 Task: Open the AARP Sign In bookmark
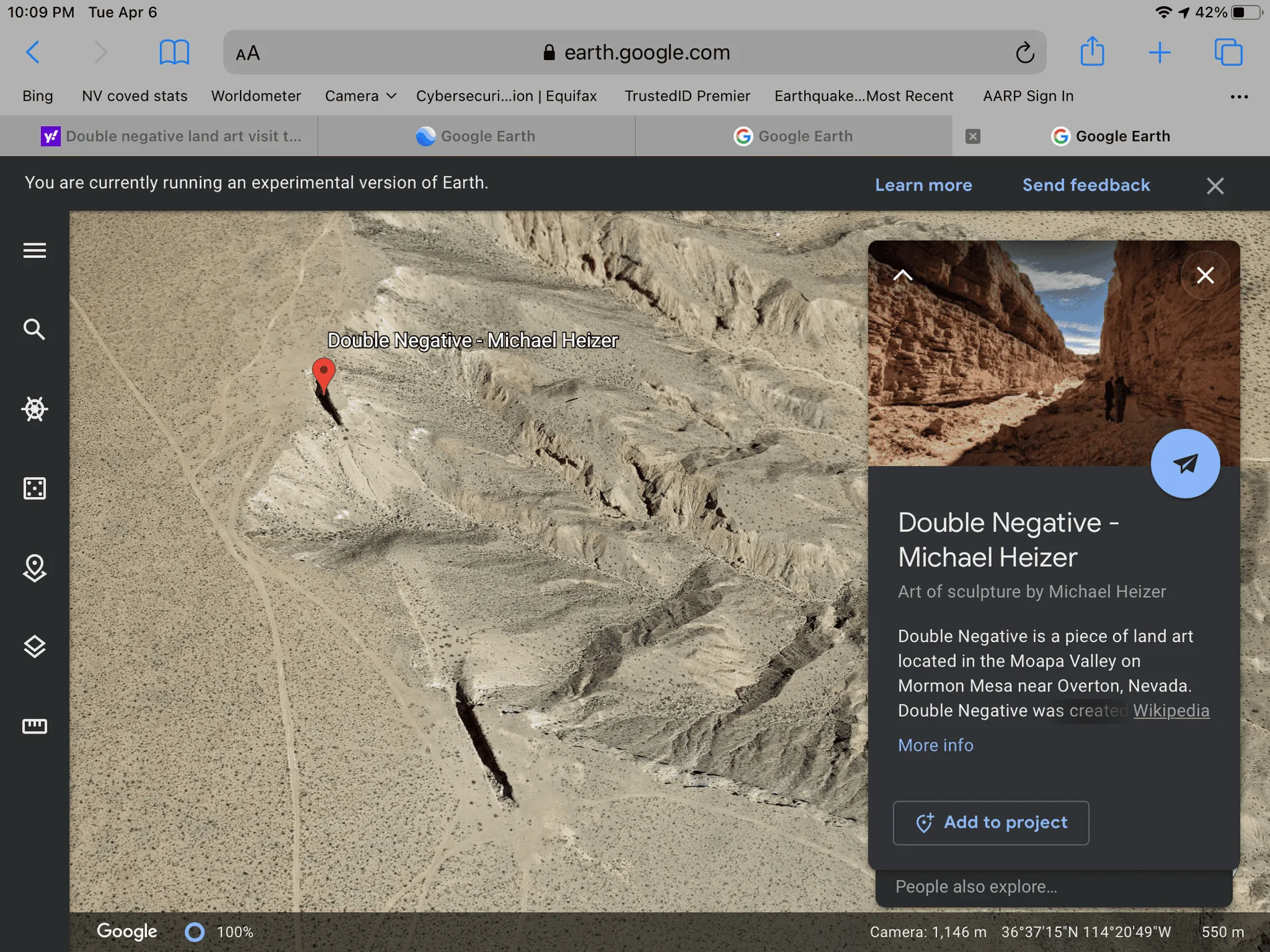tap(1028, 96)
